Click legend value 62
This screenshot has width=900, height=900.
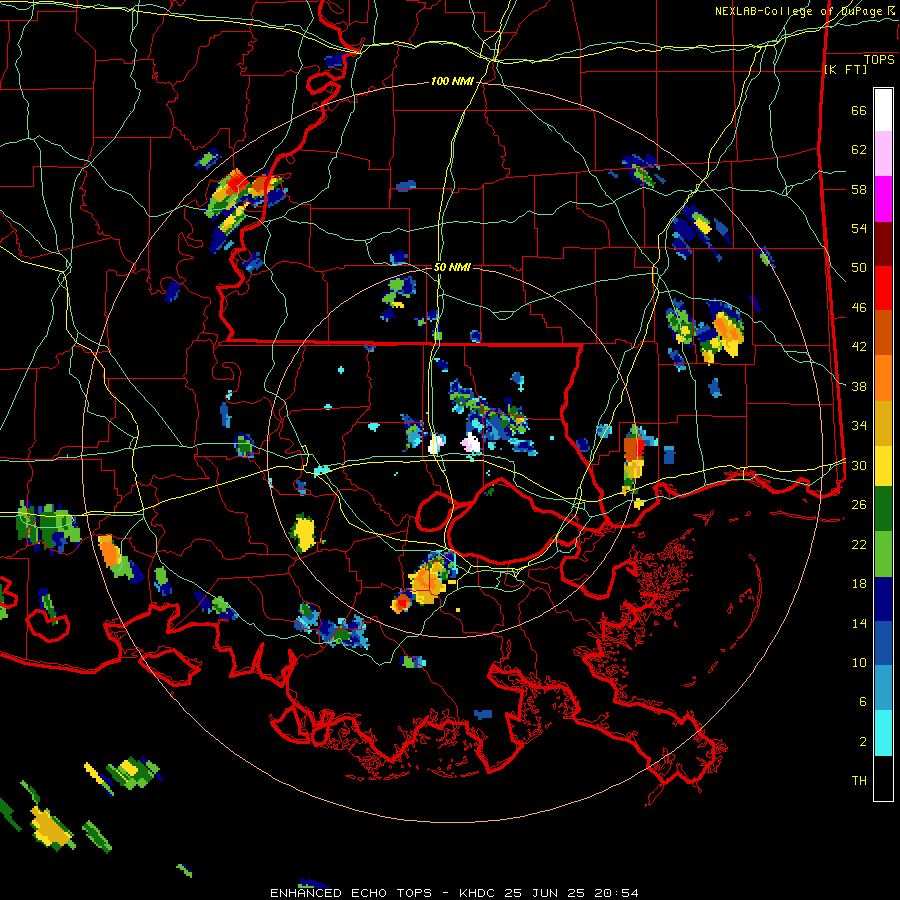tap(859, 150)
